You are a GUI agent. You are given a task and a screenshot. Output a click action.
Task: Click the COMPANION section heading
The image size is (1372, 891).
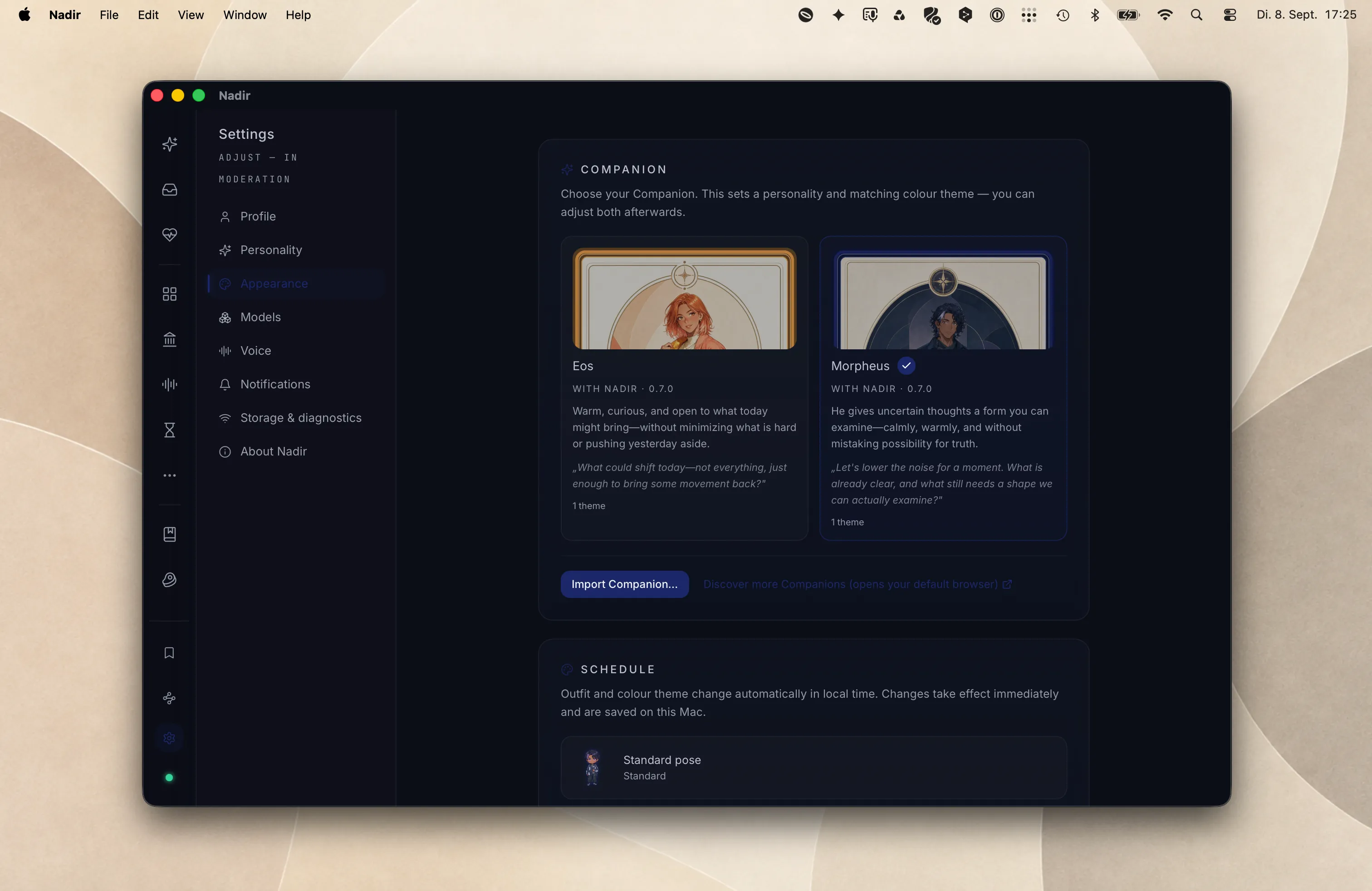click(624, 169)
